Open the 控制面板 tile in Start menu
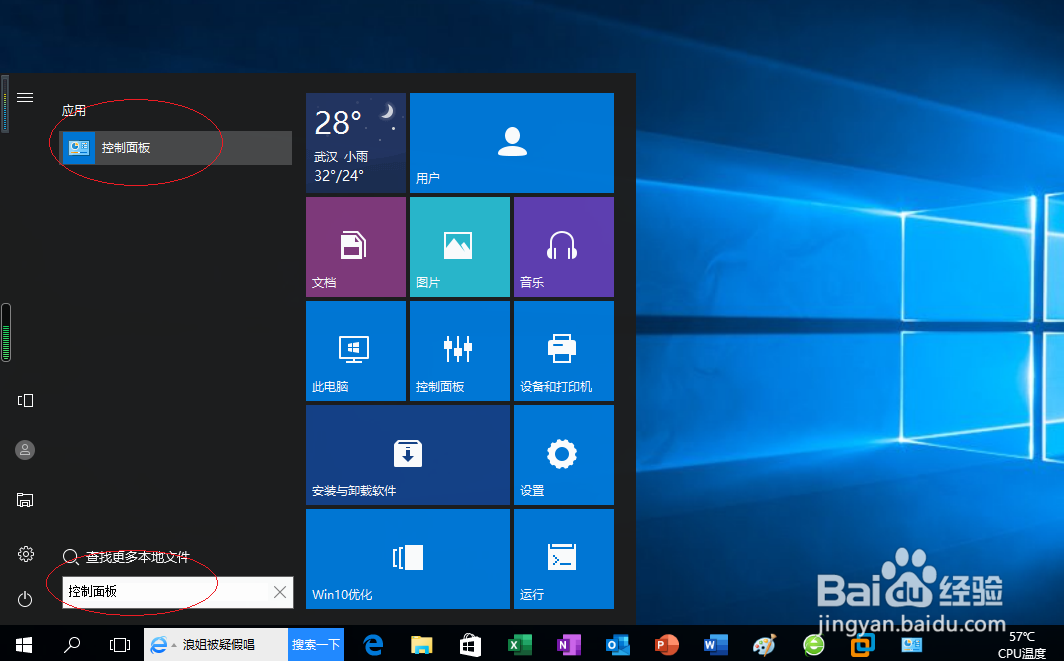 pos(459,350)
